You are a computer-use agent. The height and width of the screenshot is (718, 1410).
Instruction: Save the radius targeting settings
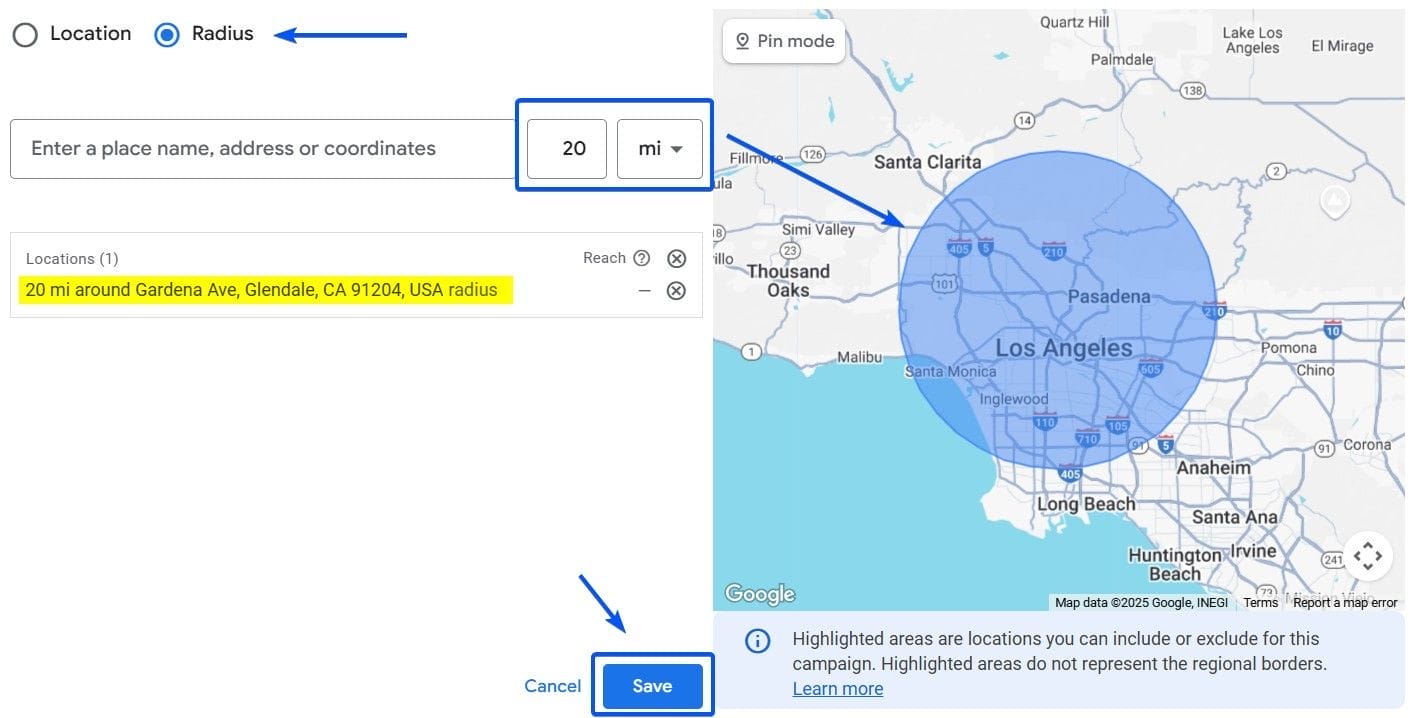[652, 685]
